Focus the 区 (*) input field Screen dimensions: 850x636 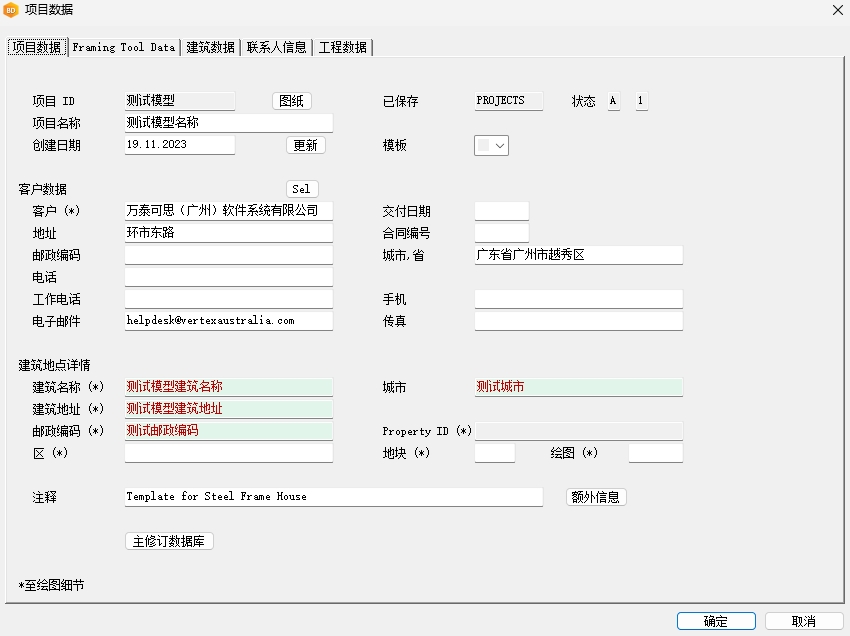pyautogui.click(x=229, y=453)
